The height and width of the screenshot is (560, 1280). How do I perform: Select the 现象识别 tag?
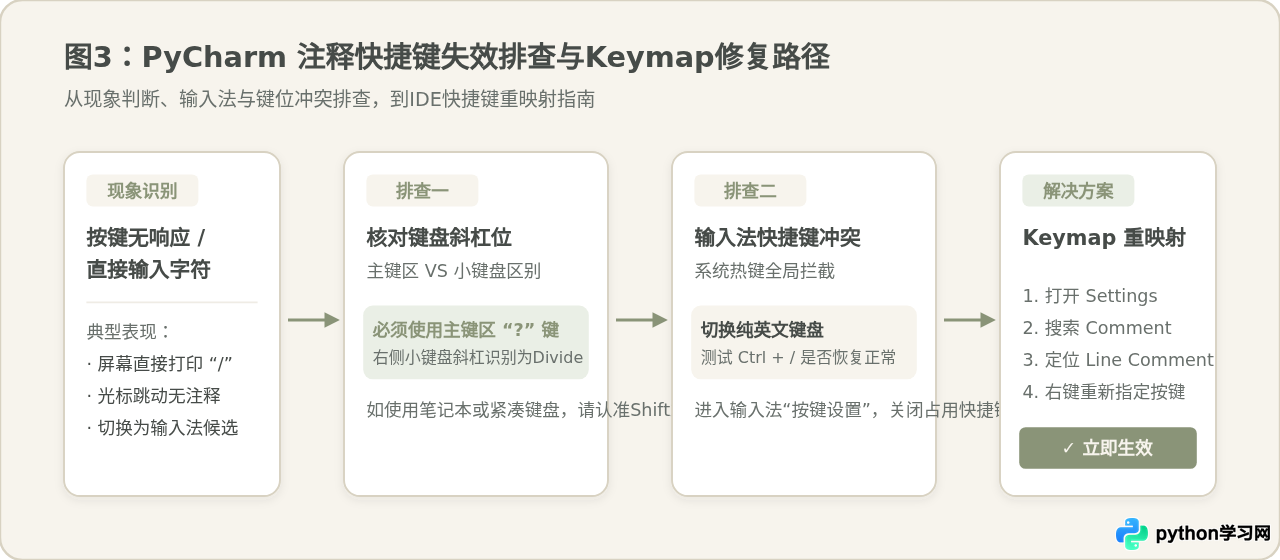pyautogui.click(x=142, y=191)
